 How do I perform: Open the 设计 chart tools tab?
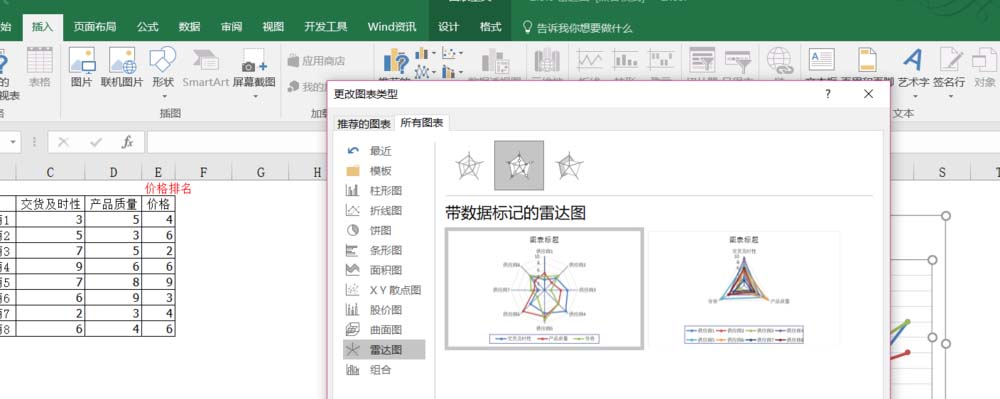[x=448, y=27]
